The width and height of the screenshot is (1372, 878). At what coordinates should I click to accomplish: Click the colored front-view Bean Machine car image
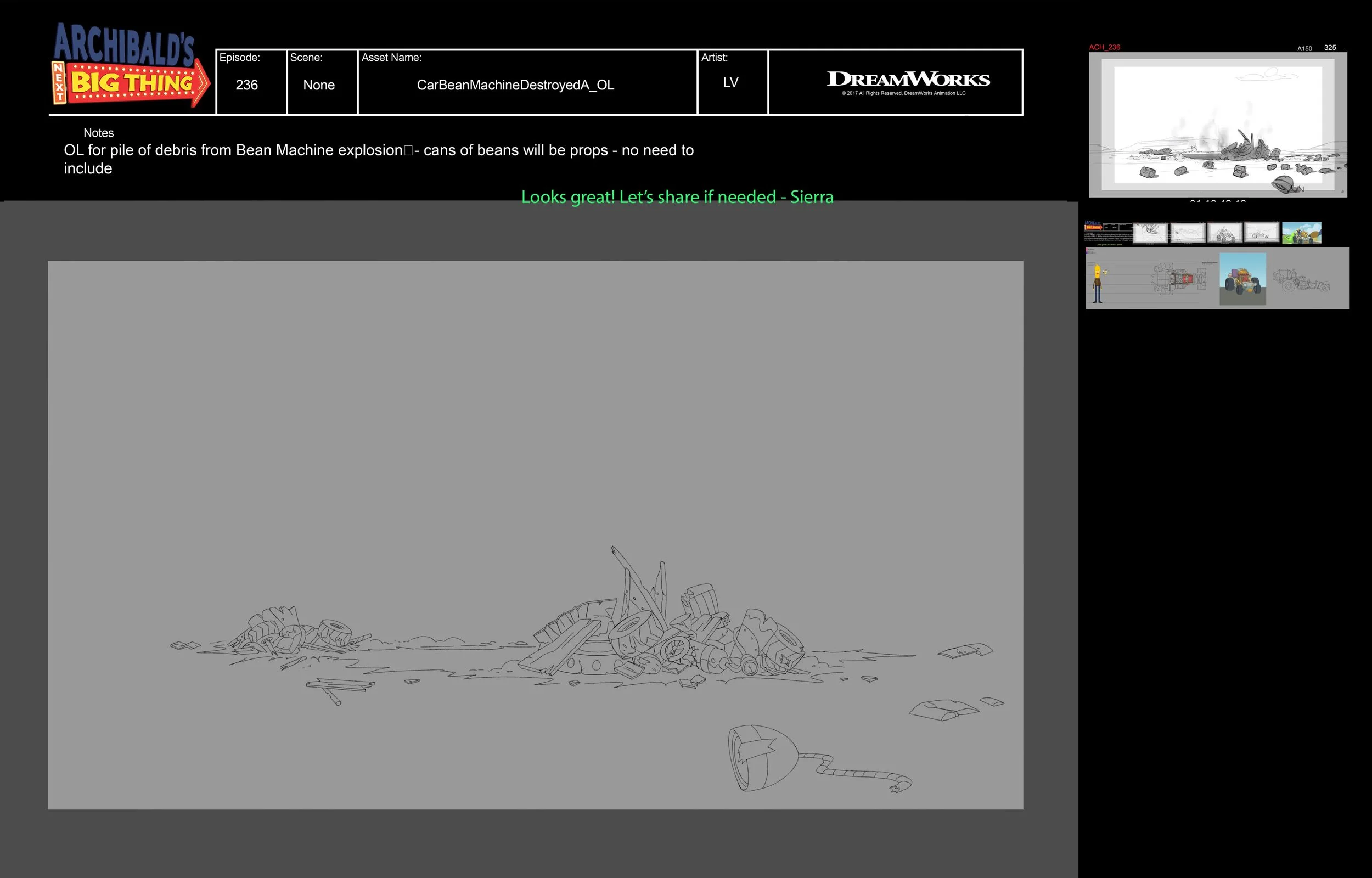1242,279
